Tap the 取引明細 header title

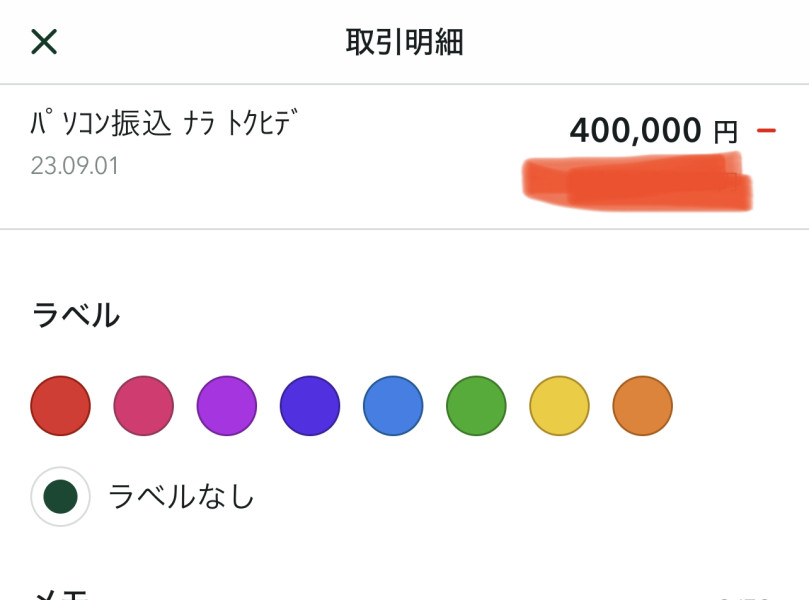pos(404,42)
